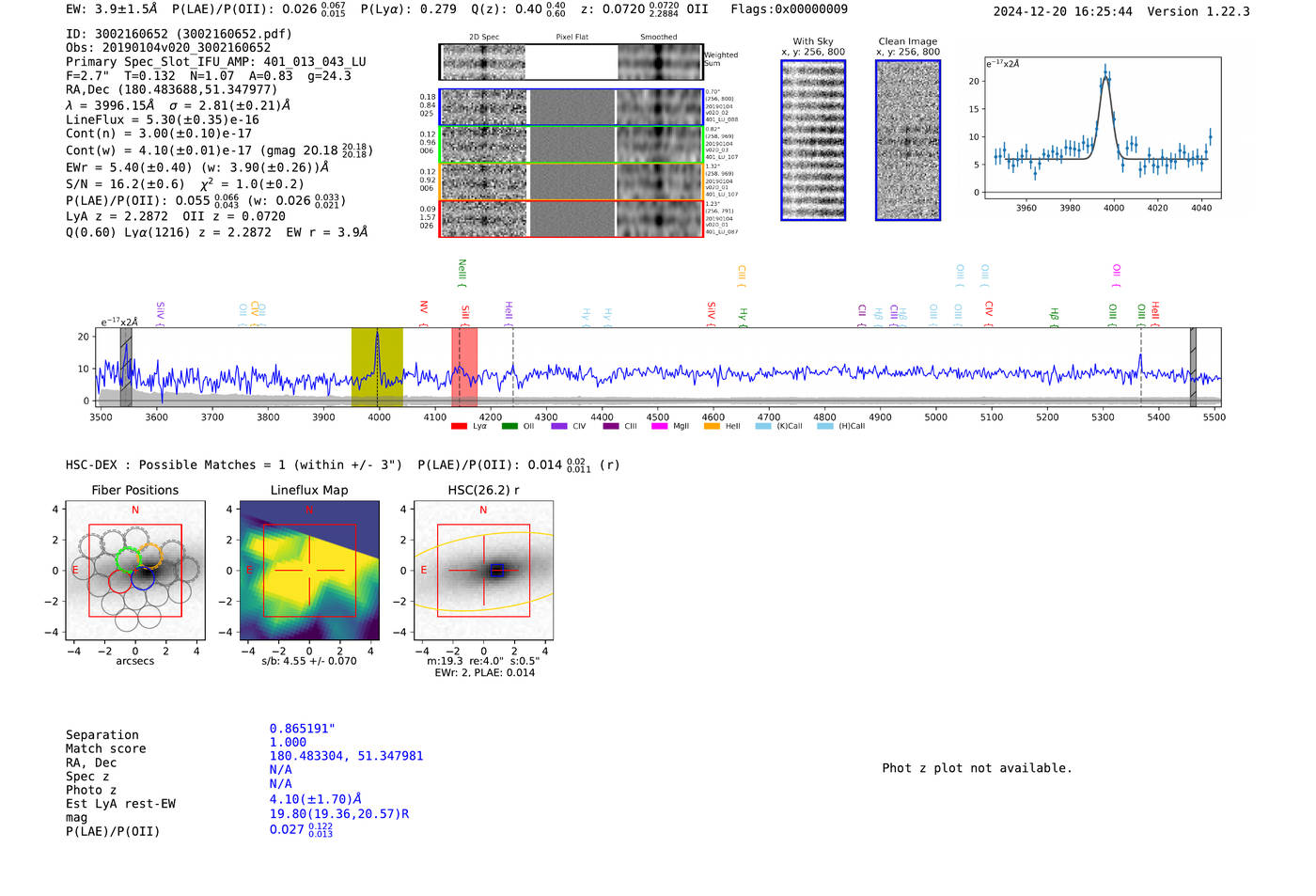Pick the orange HeII legend swatch
The image size is (1316, 896).
(x=712, y=426)
